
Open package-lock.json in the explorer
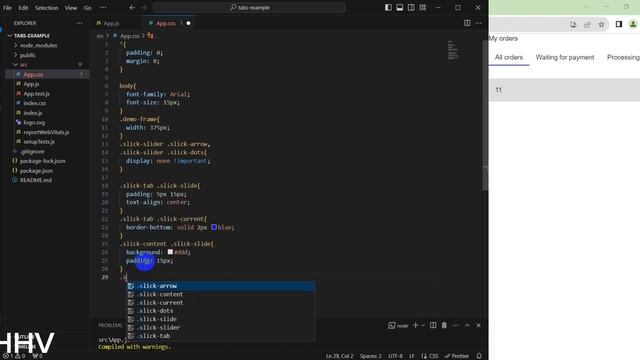(42, 161)
